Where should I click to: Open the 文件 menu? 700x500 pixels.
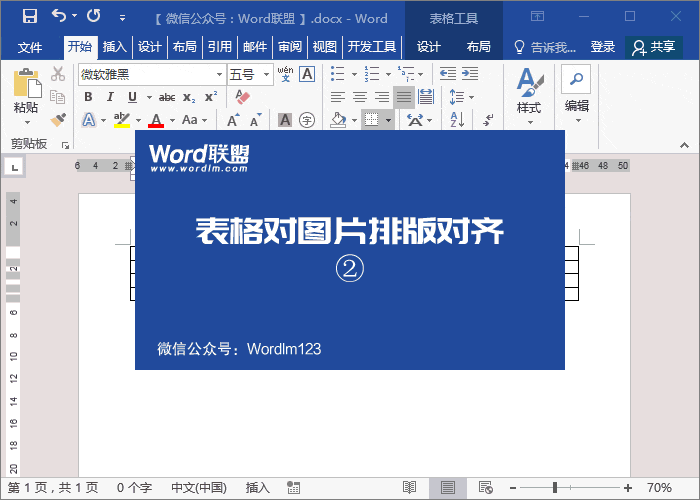coord(30,47)
